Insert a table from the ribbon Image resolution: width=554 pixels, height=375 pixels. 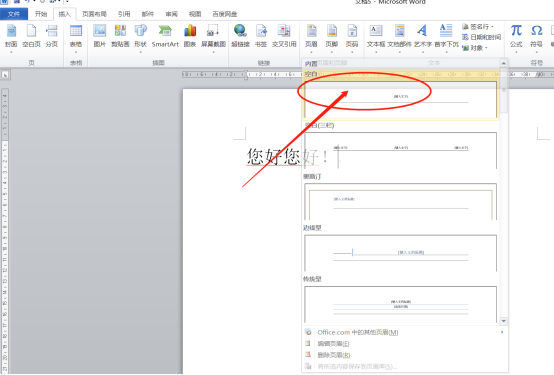(76, 37)
